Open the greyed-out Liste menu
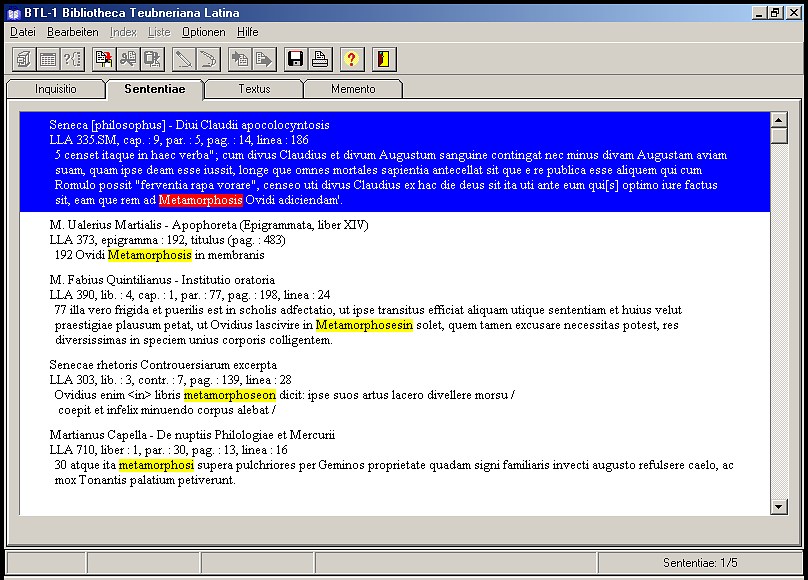Image resolution: width=808 pixels, height=580 pixels. click(159, 32)
